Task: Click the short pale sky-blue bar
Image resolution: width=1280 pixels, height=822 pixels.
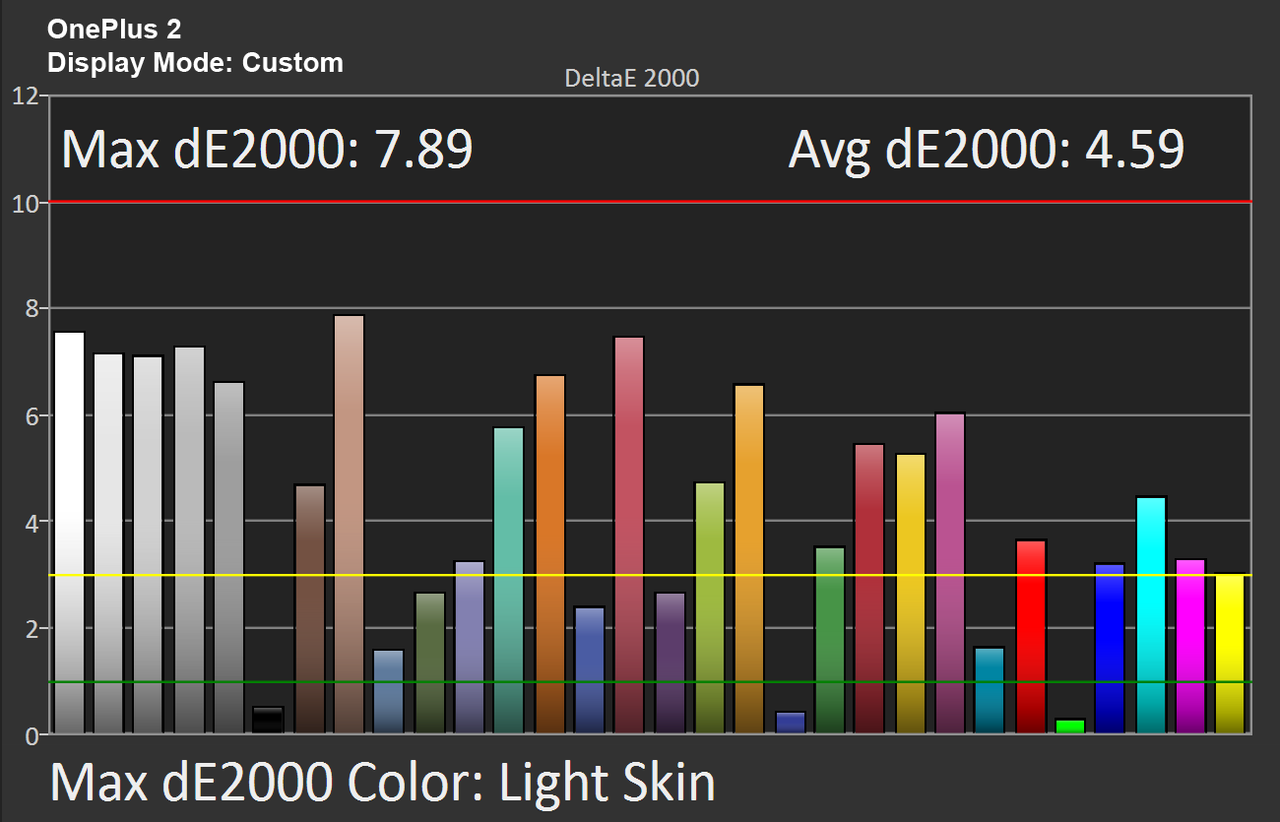Action: tap(389, 692)
